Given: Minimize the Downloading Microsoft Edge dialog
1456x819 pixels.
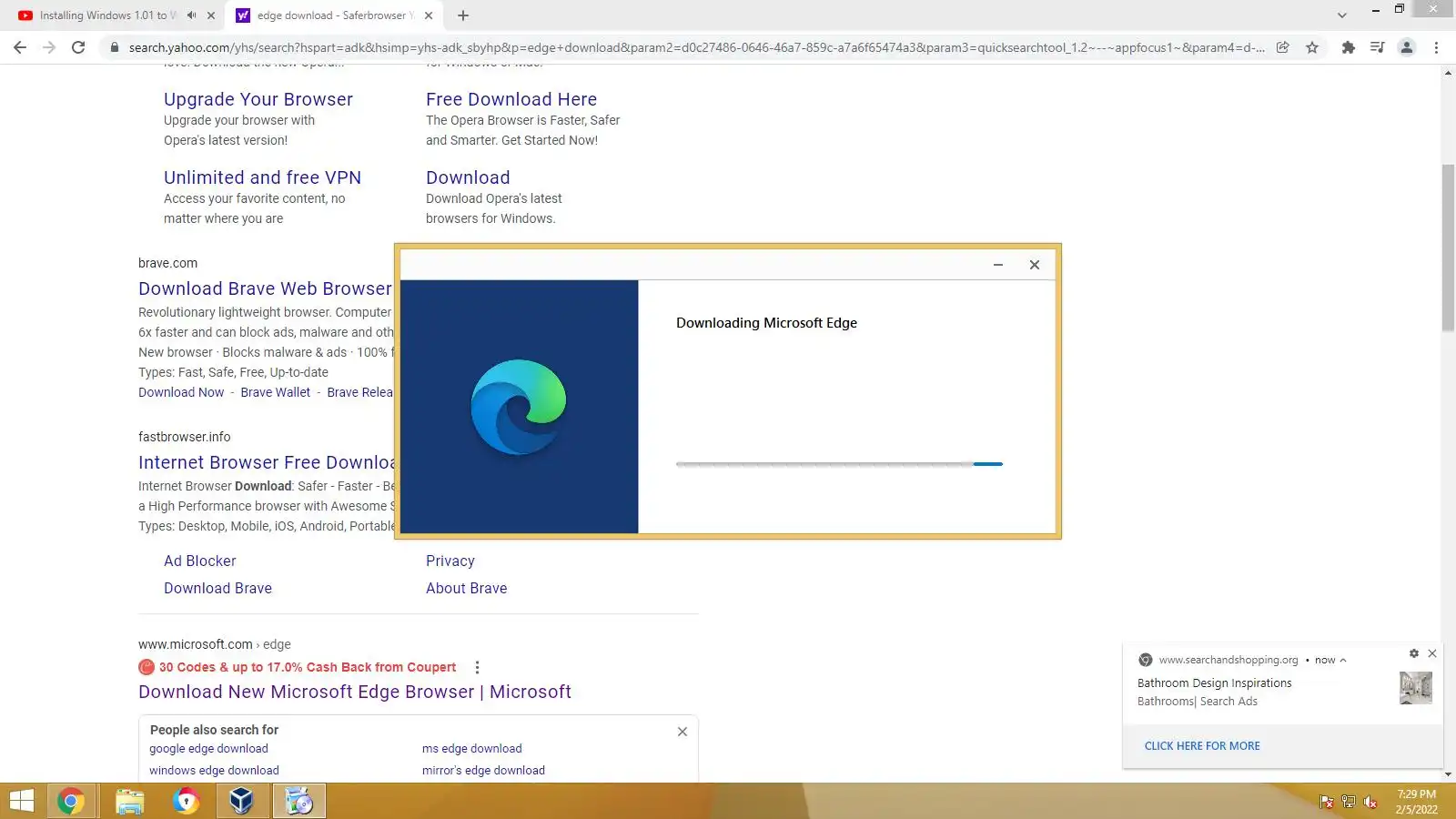Looking at the screenshot, I should pyautogui.click(x=998, y=265).
